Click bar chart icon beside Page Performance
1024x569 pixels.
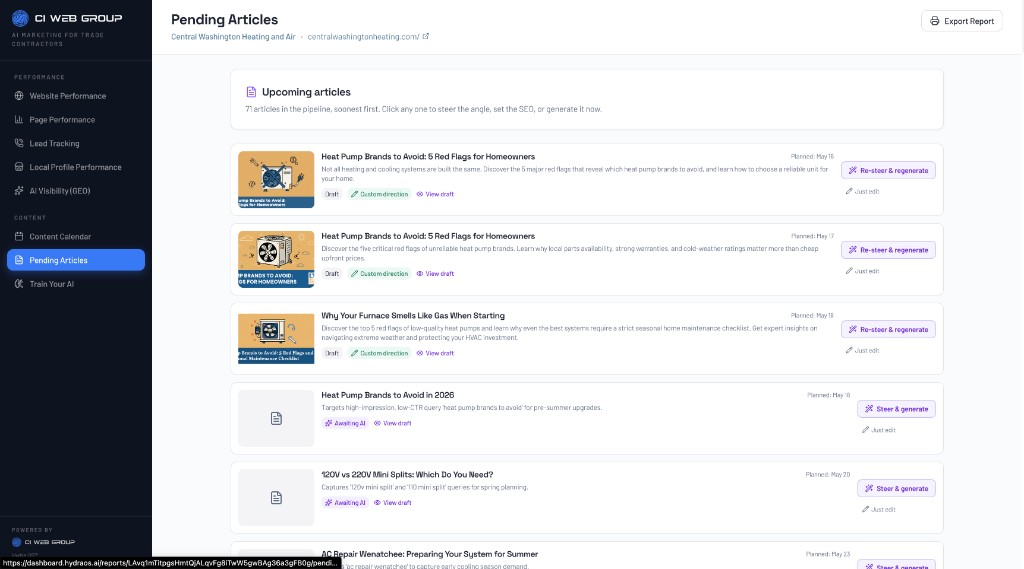point(19,120)
